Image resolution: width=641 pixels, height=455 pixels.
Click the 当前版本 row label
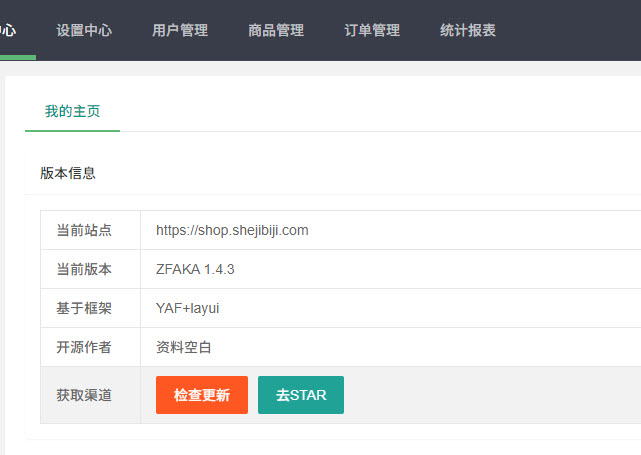(84, 269)
